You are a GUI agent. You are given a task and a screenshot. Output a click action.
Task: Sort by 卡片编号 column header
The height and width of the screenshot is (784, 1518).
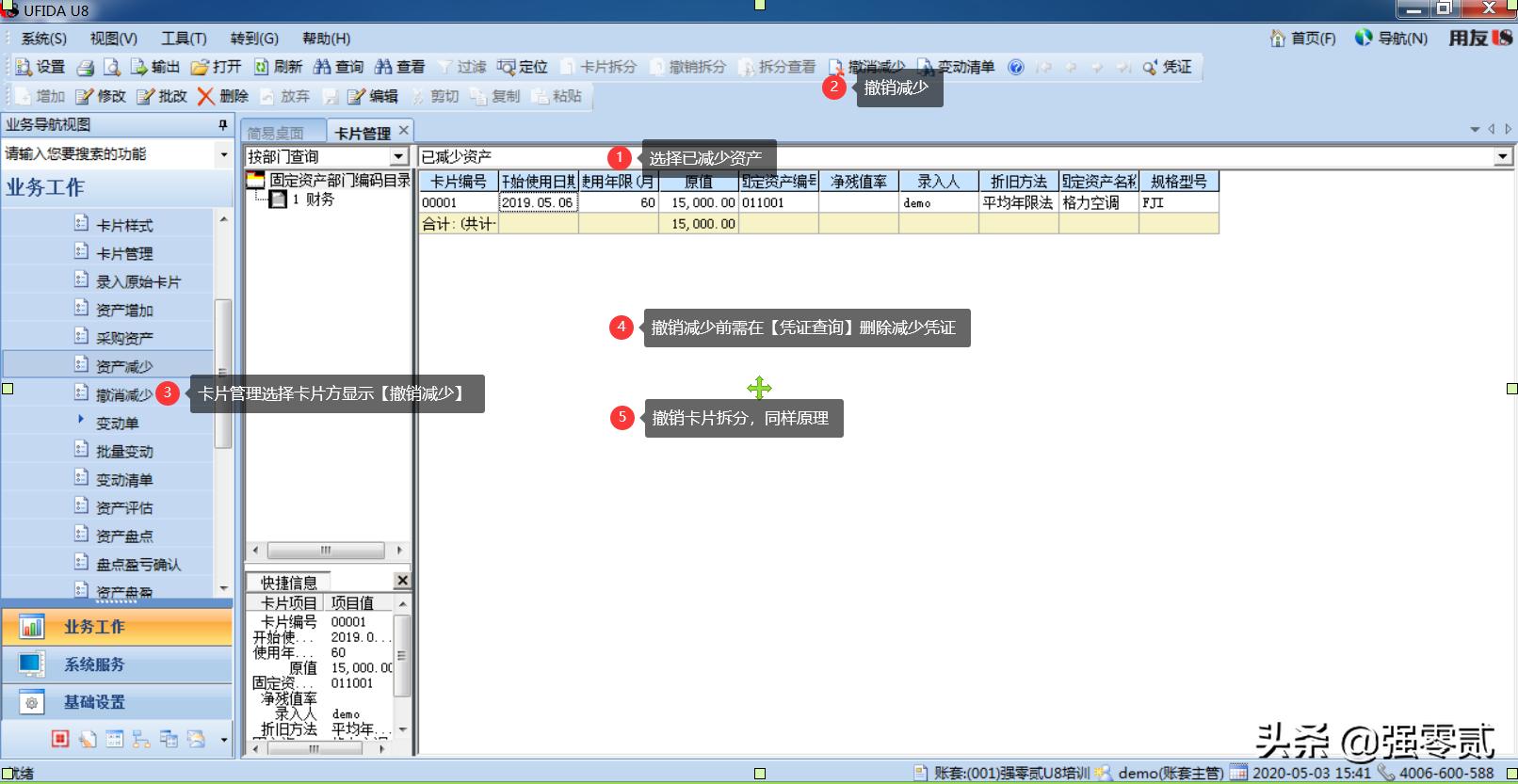click(x=459, y=181)
